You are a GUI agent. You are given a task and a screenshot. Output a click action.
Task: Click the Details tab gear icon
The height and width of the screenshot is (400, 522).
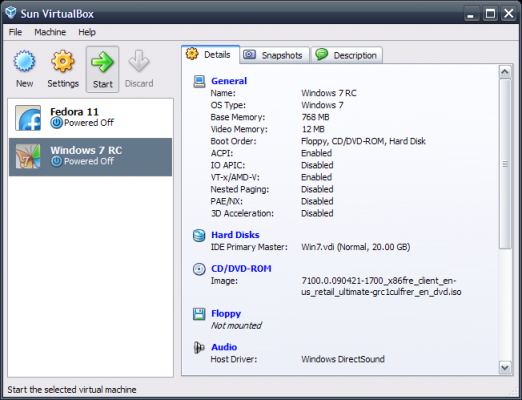(192, 54)
